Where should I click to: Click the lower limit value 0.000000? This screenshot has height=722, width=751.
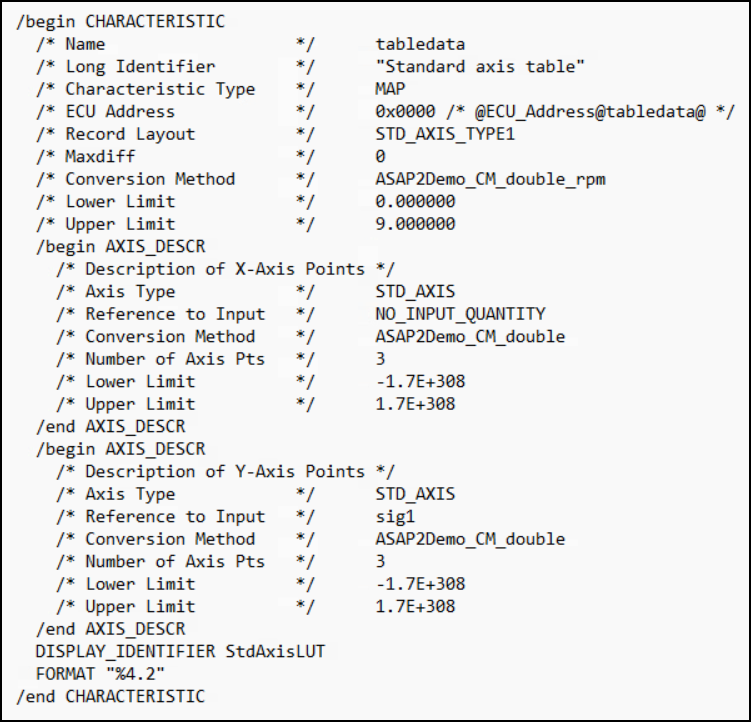[415, 202]
